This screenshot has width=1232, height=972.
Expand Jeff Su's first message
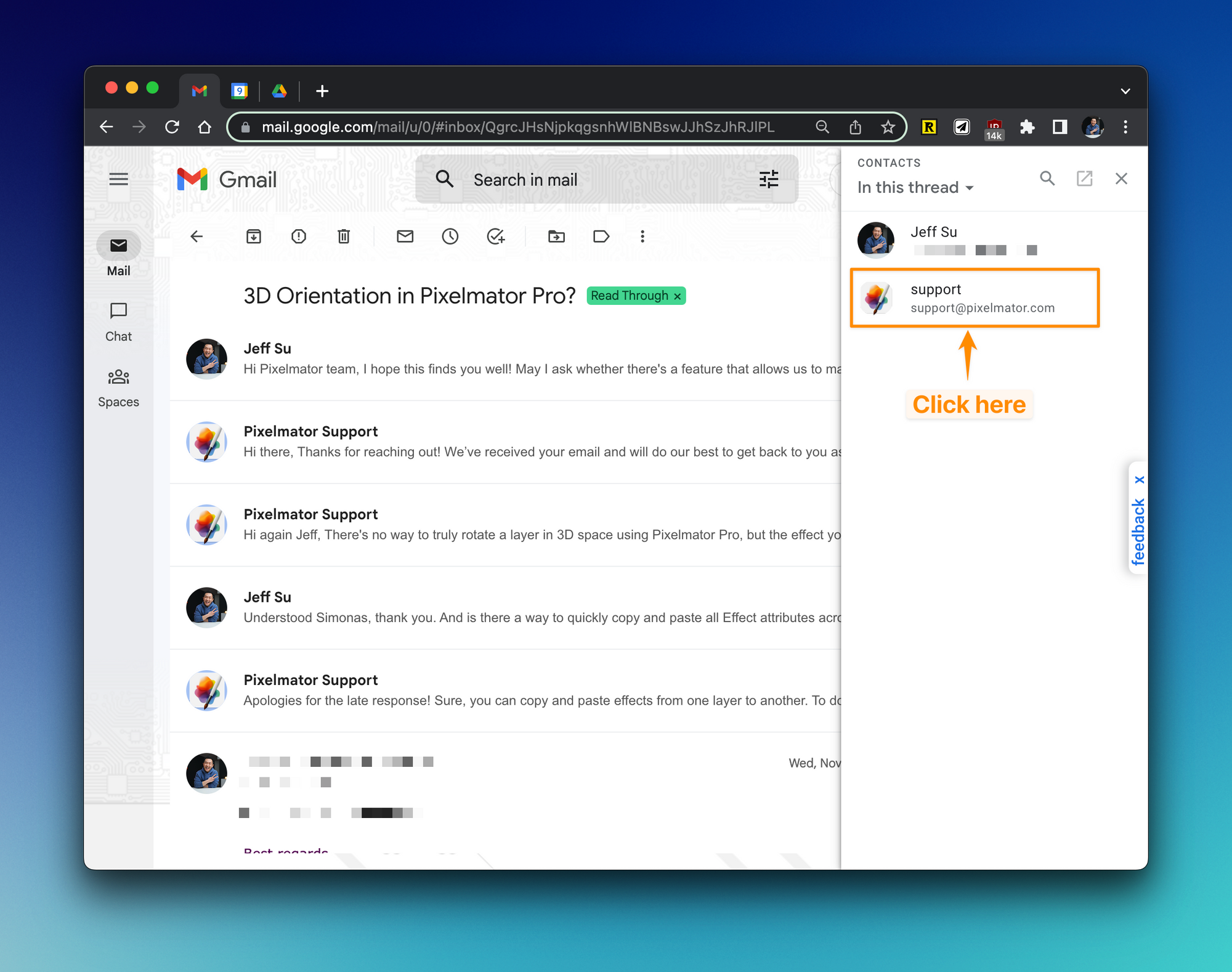coord(505,358)
